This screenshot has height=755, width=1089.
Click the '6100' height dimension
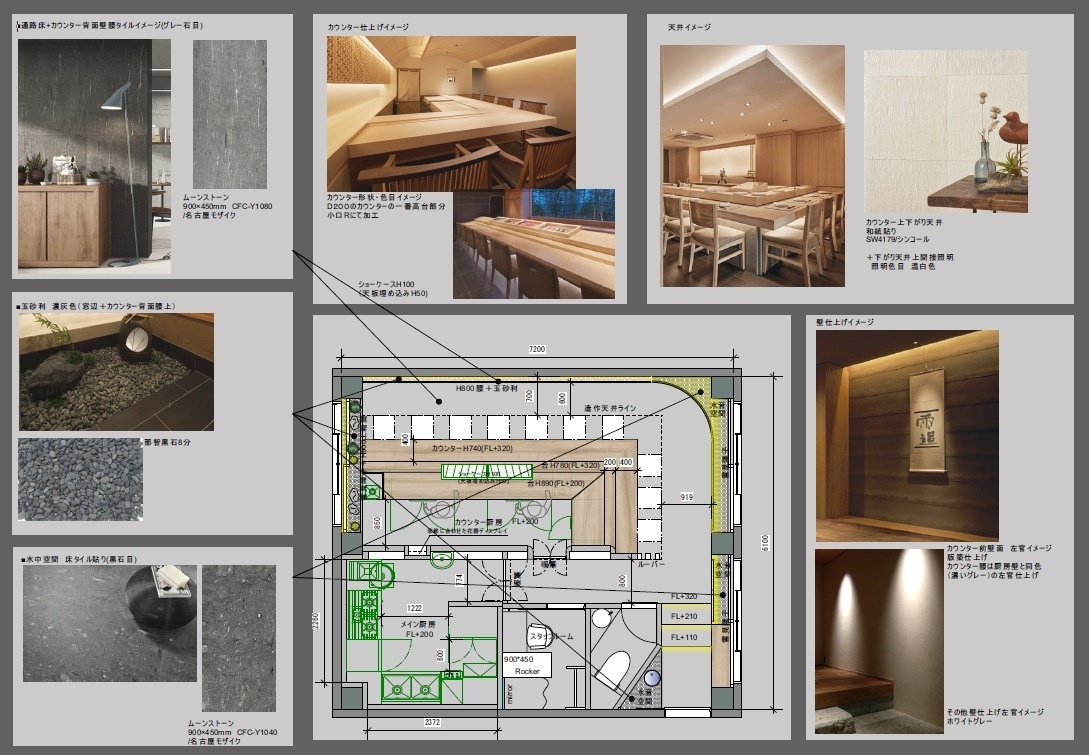(x=765, y=543)
